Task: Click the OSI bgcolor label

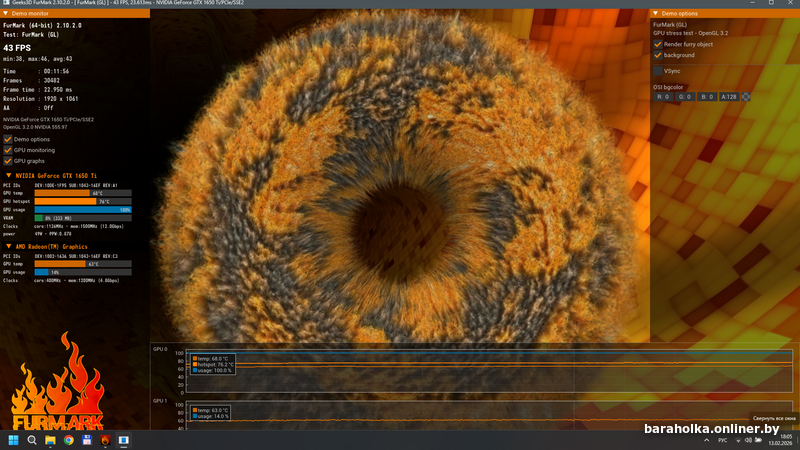Action: coord(668,87)
